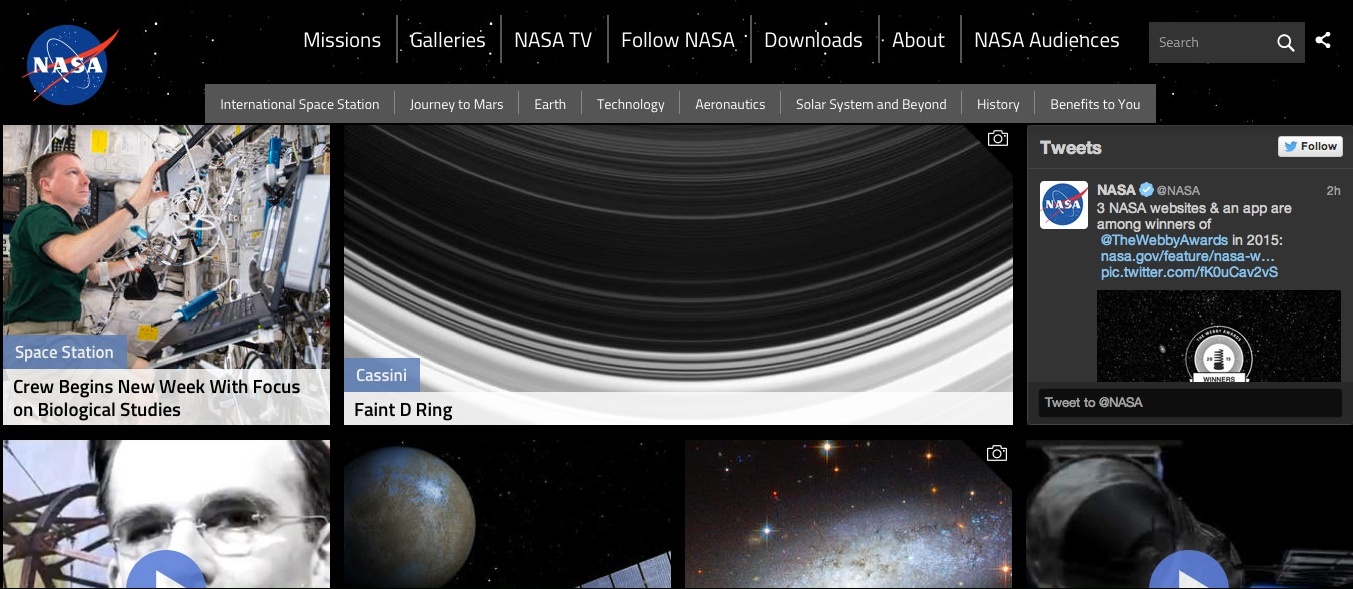This screenshot has width=1353, height=589.
Task: Switch to the Journey to Mars tab
Action: coord(457,104)
